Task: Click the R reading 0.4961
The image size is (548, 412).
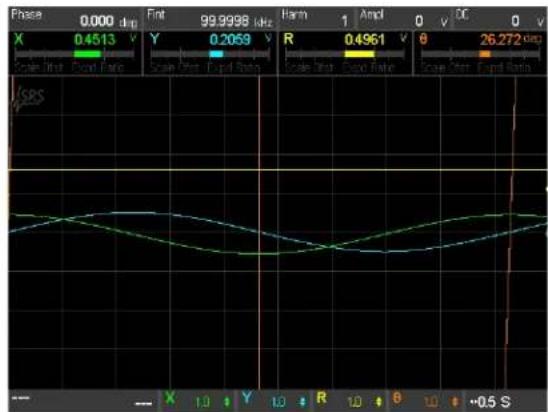Action: pyautogui.click(x=365, y=39)
